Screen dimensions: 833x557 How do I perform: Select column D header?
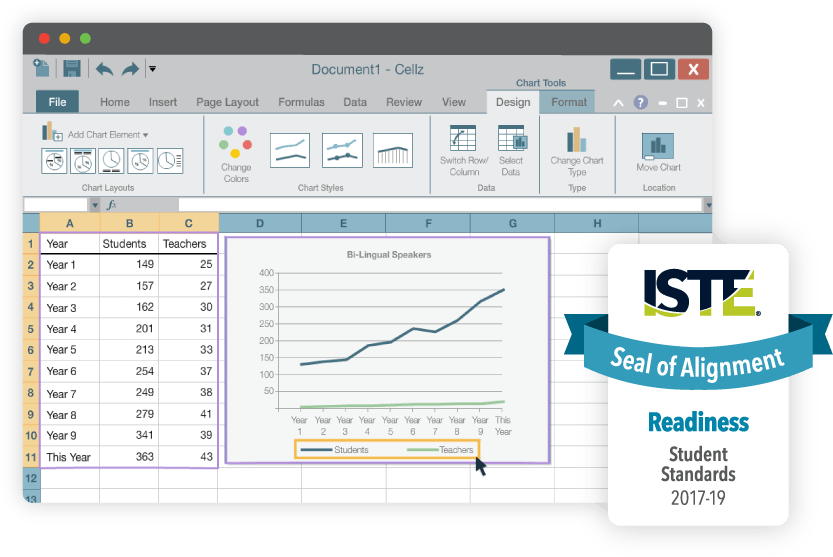click(x=260, y=223)
